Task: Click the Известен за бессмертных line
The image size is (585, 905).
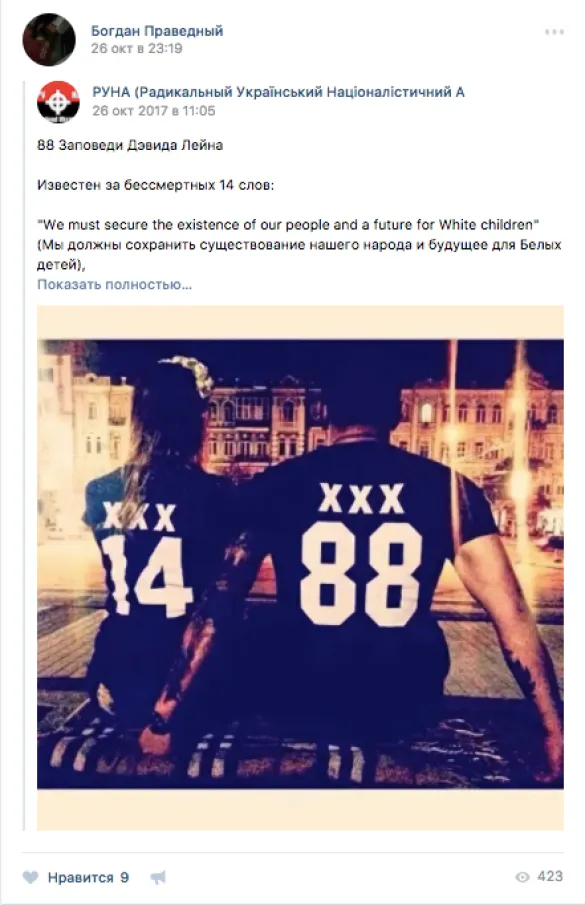Action: point(156,185)
